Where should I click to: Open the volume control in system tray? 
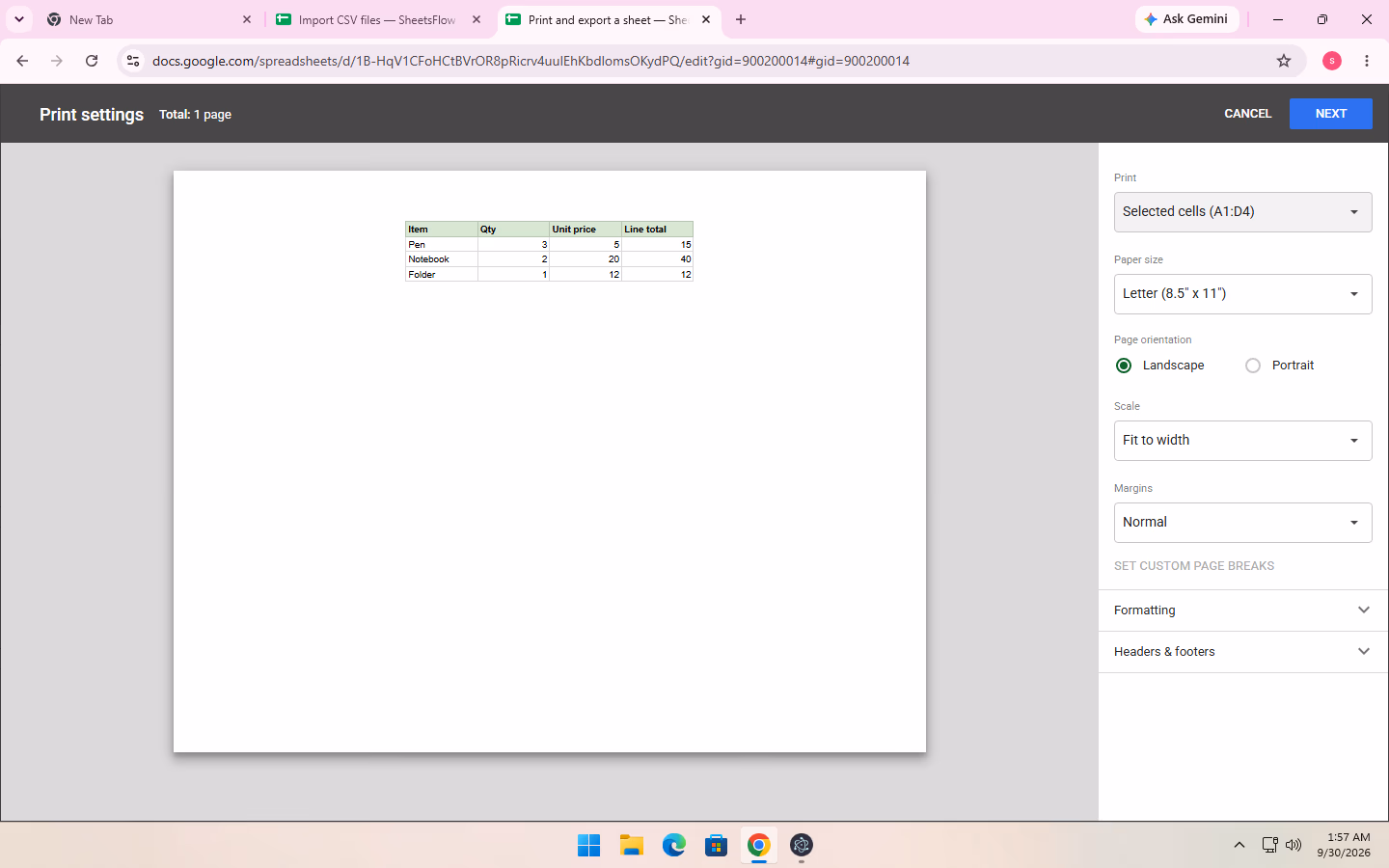click(1294, 846)
